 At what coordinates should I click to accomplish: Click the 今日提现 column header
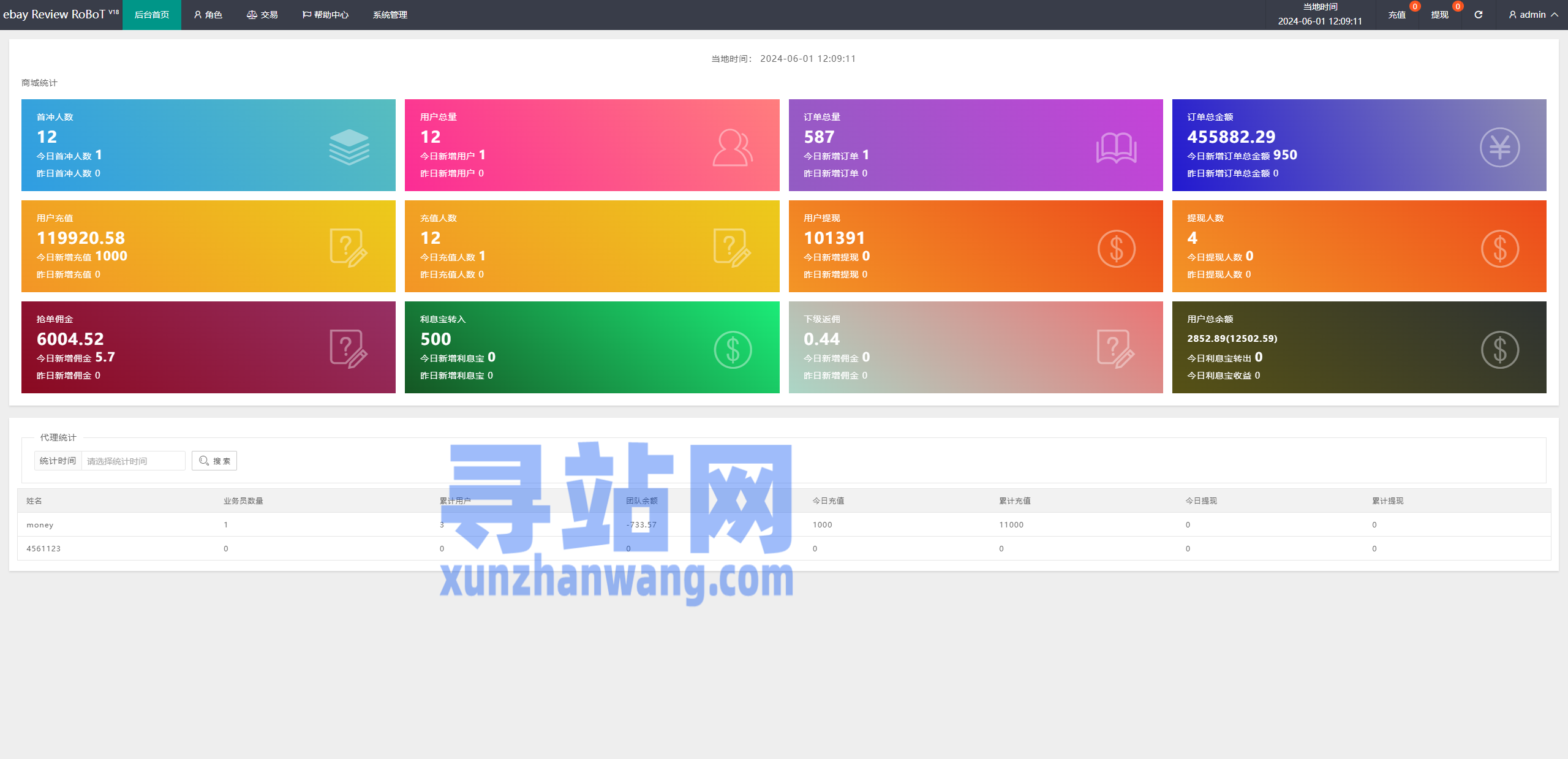click(x=1201, y=500)
